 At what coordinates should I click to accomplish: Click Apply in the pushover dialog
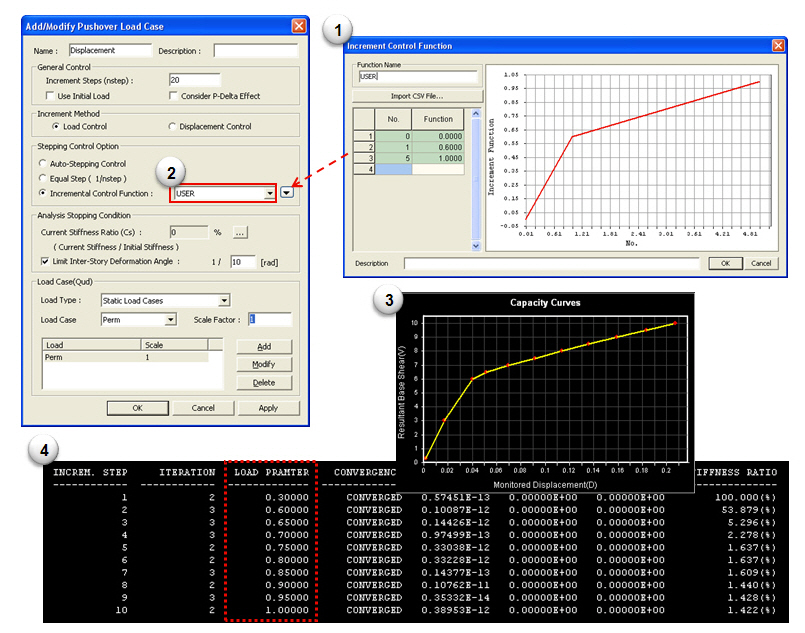[268, 408]
